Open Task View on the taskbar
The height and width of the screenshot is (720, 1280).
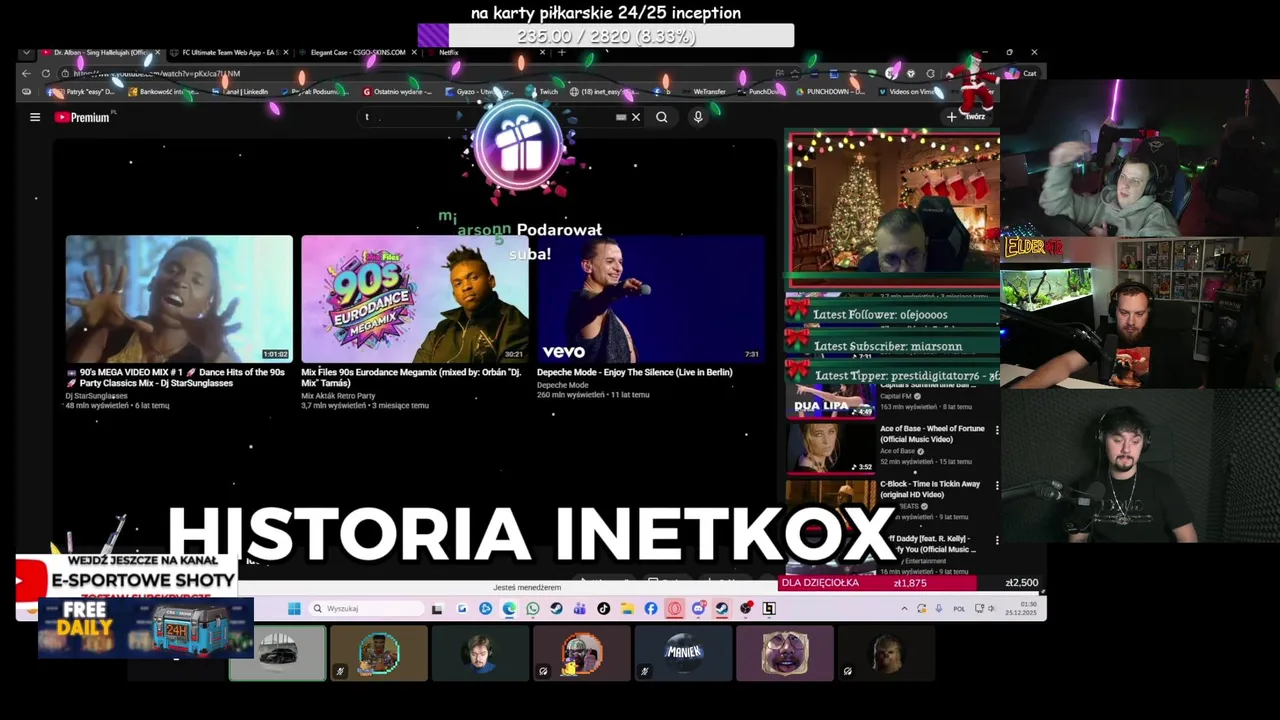pos(437,608)
